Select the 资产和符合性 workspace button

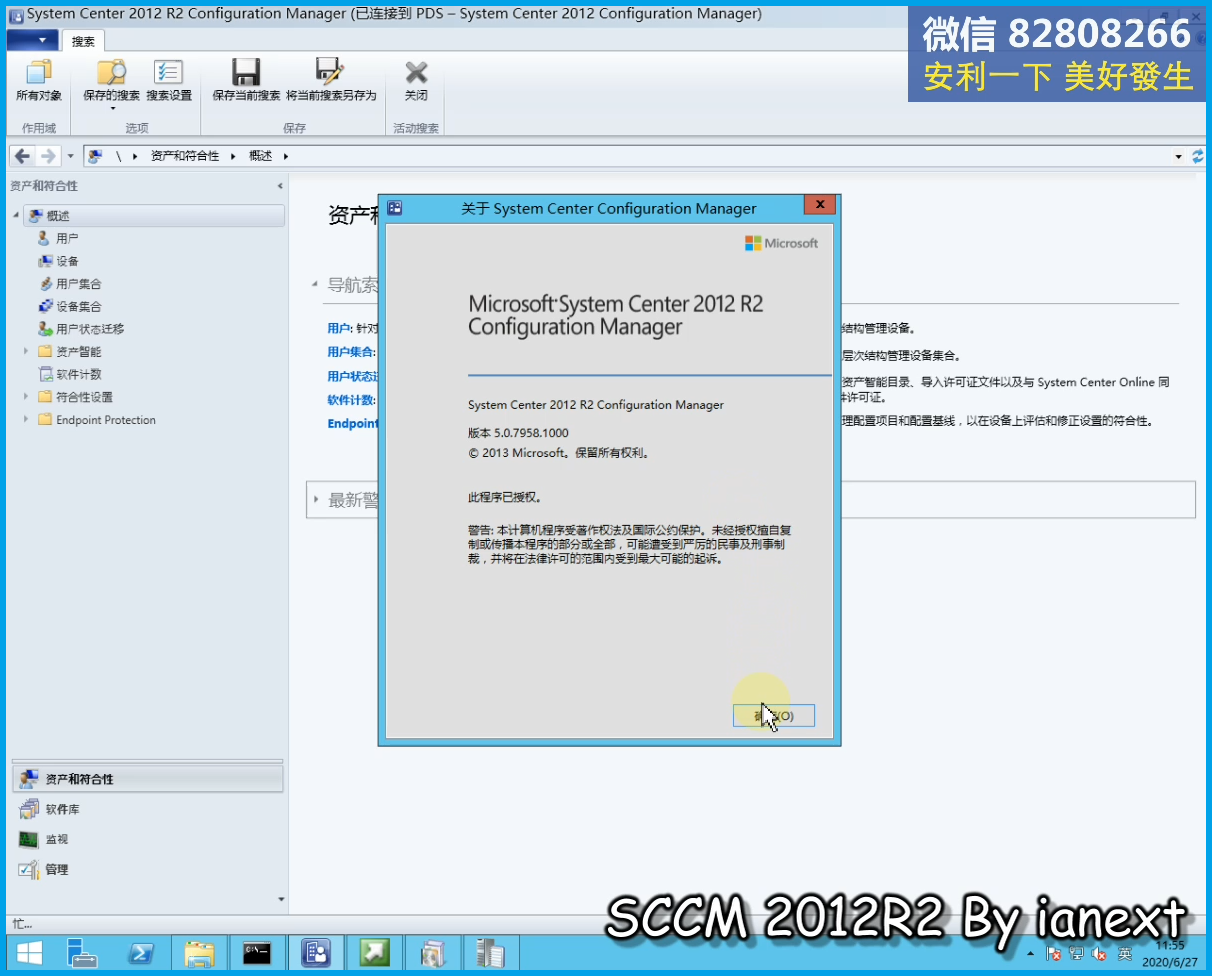pos(147,779)
